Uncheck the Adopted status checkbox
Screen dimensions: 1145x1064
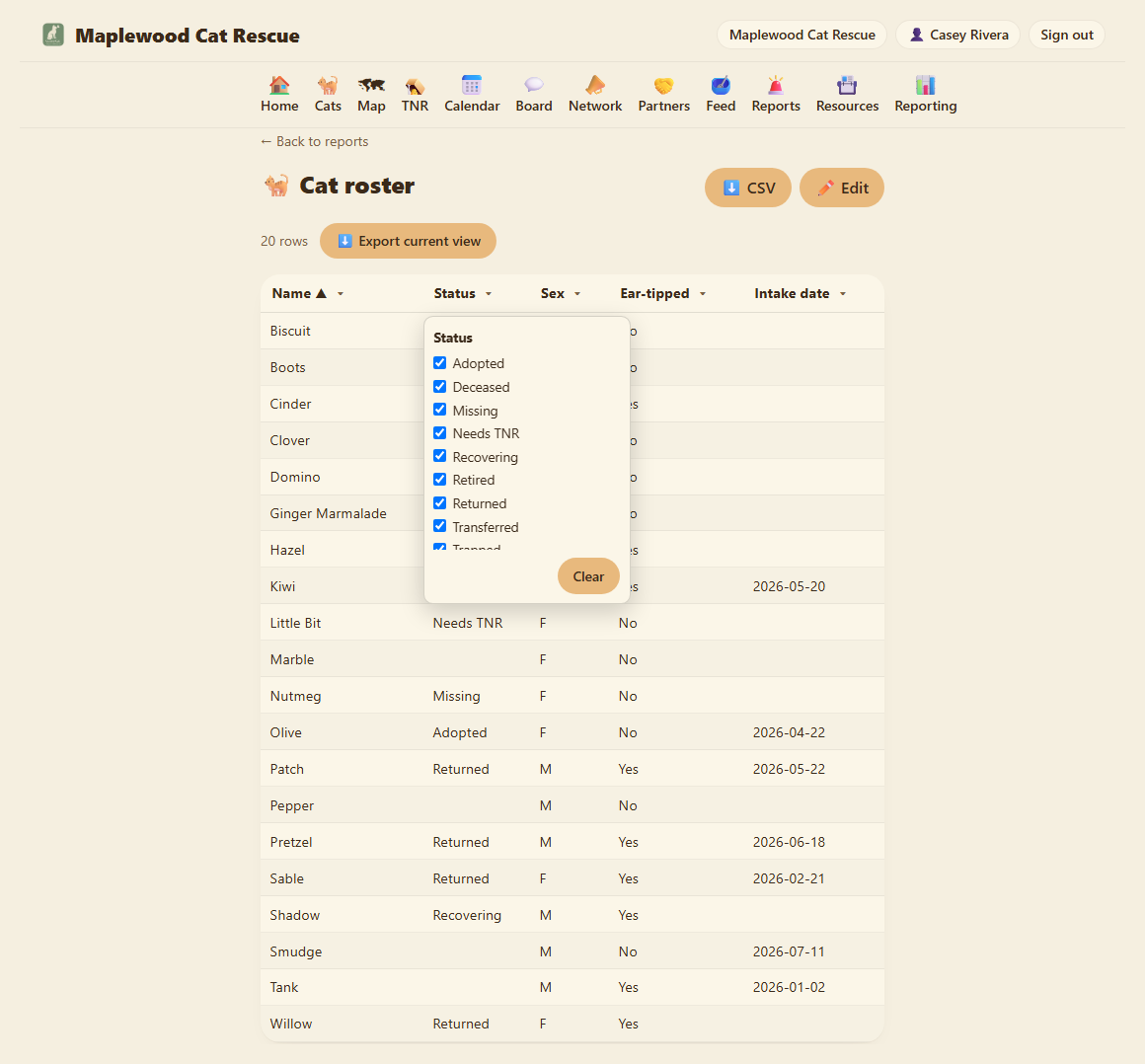point(439,363)
